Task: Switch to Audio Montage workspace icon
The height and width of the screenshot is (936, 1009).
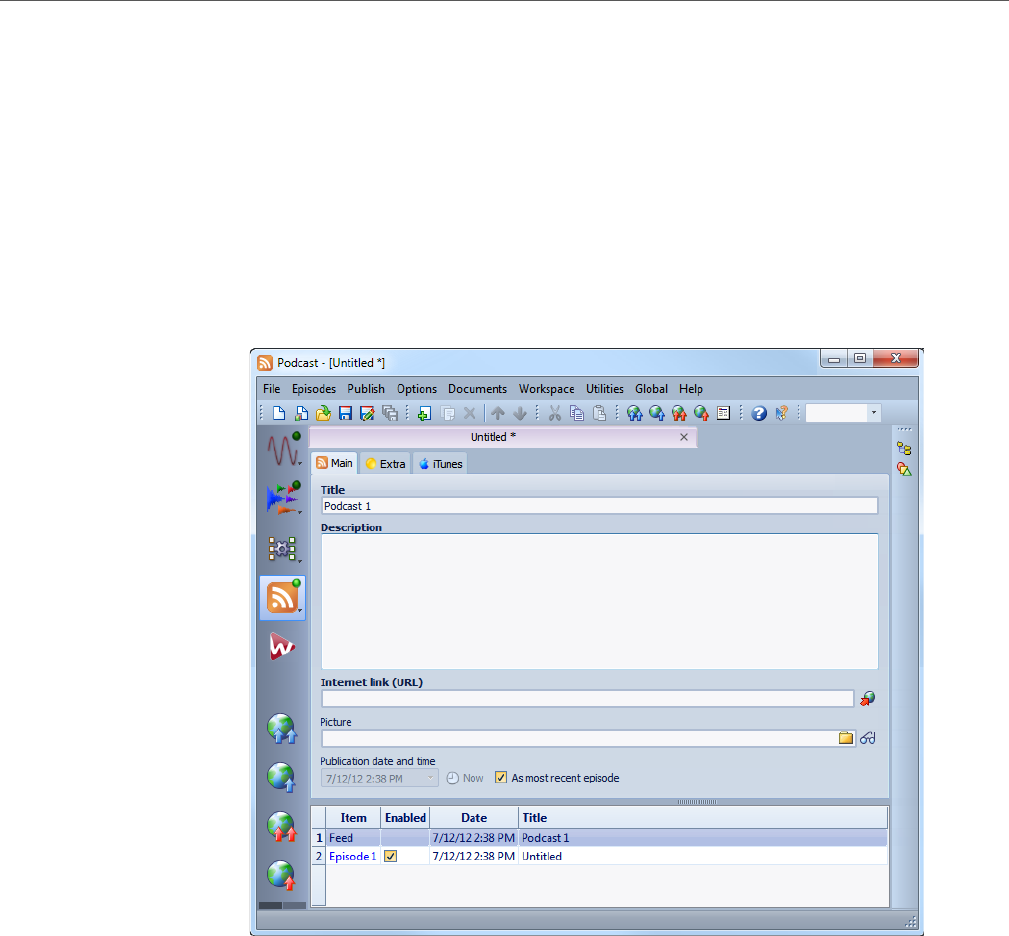Action: tap(283, 498)
